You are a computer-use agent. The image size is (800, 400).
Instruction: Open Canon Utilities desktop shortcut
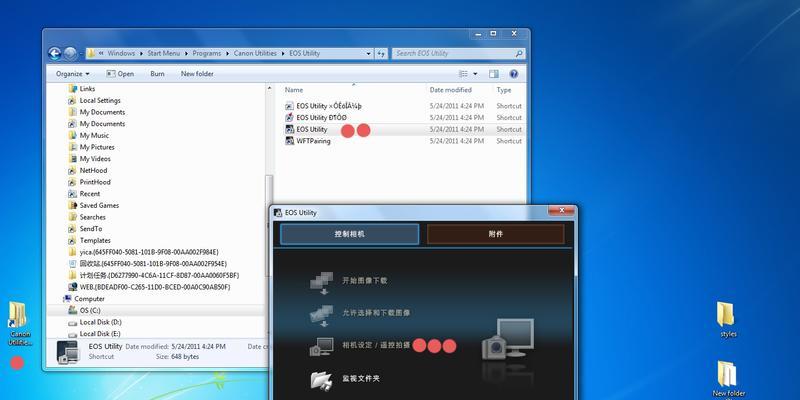click(x=18, y=323)
